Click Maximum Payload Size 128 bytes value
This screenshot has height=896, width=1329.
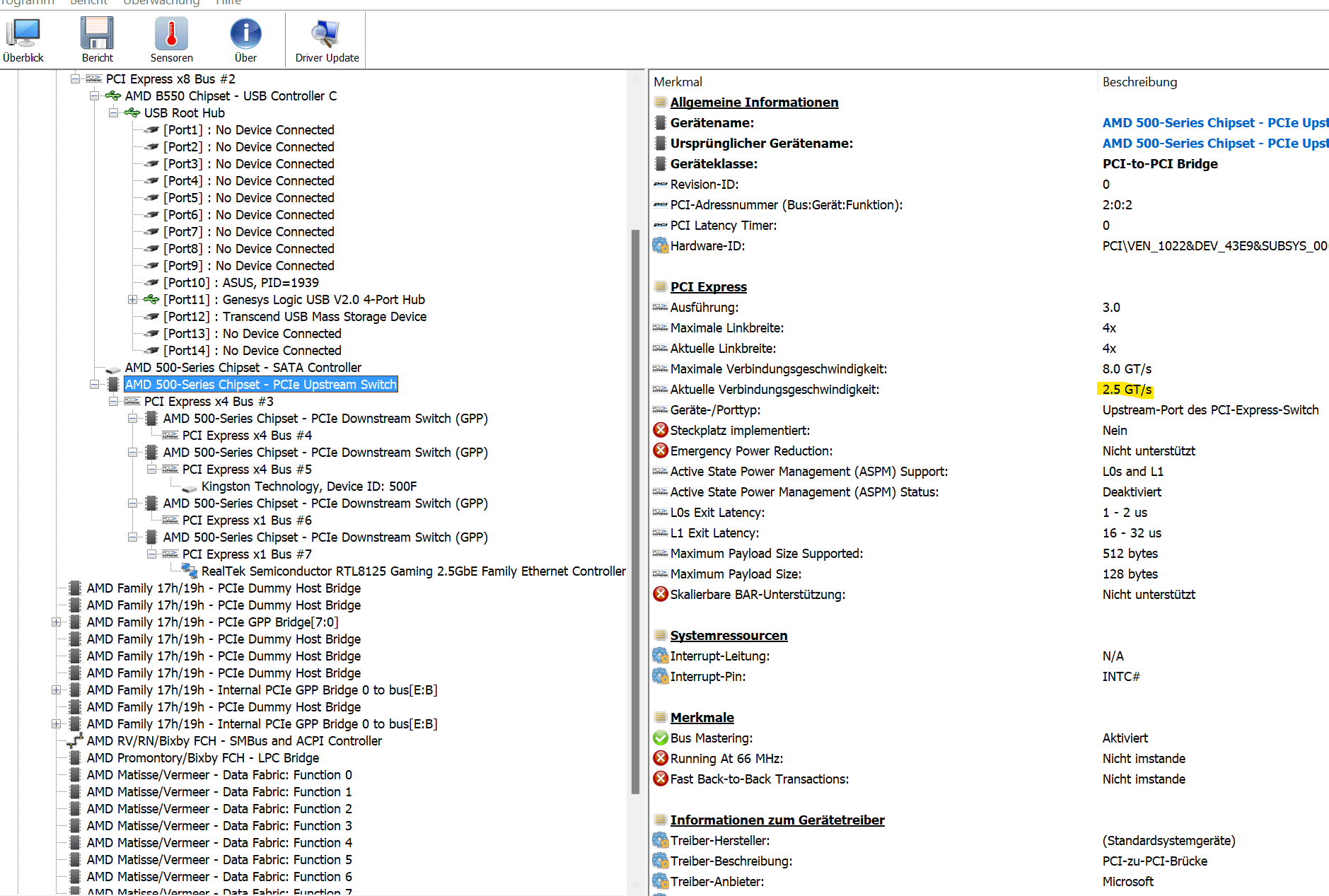pos(1130,574)
